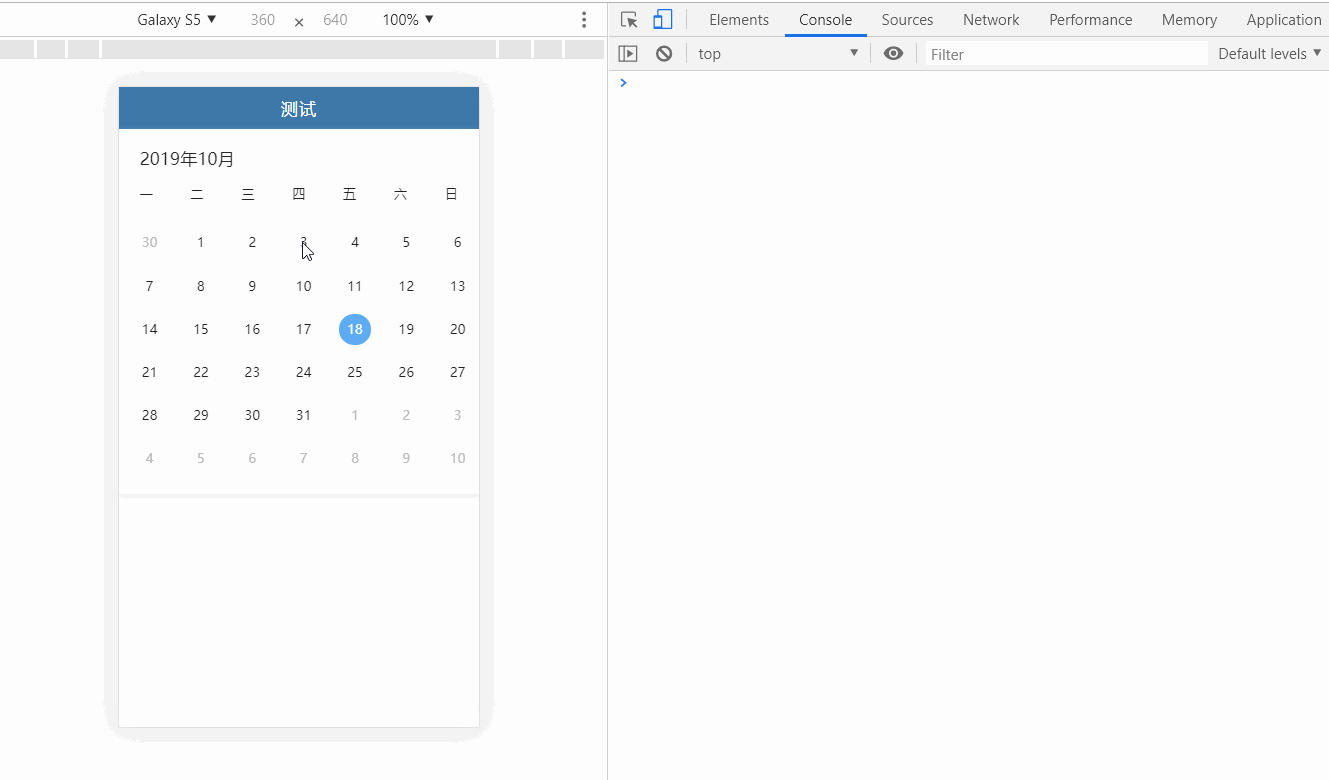
Task: Open the top JavaScript context dropdown
Action: 778,54
